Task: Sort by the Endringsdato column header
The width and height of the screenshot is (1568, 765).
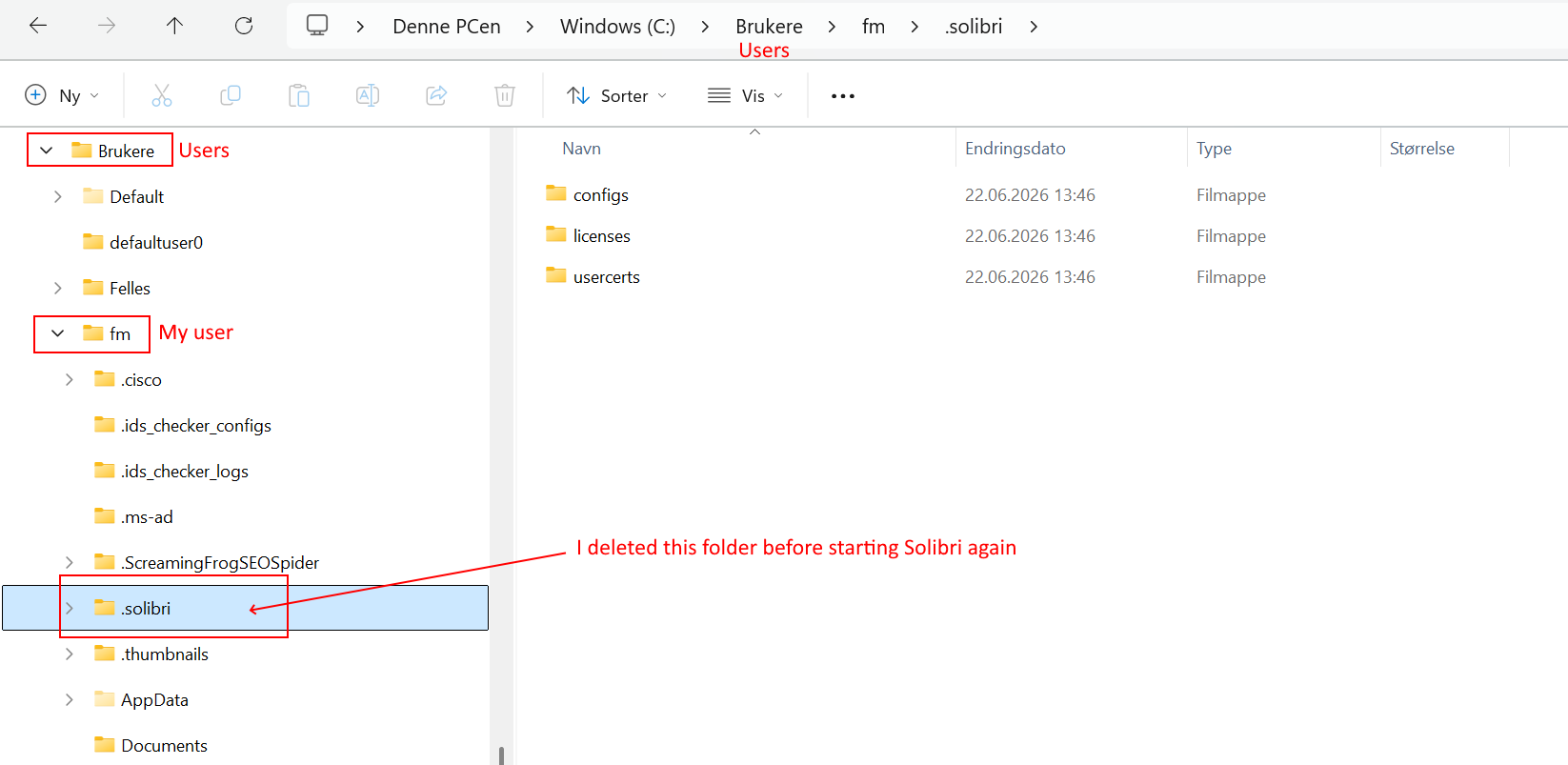Action: click(x=1015, y=149)
